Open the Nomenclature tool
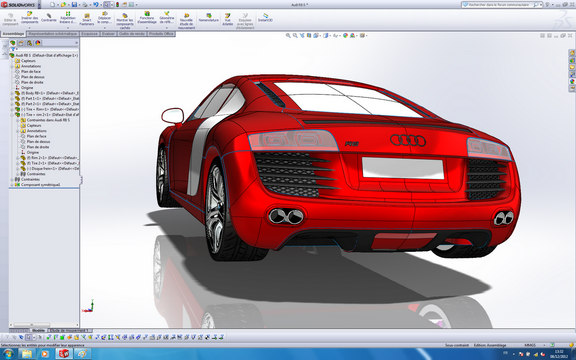 pyautogui.click(x=209, y=18)
